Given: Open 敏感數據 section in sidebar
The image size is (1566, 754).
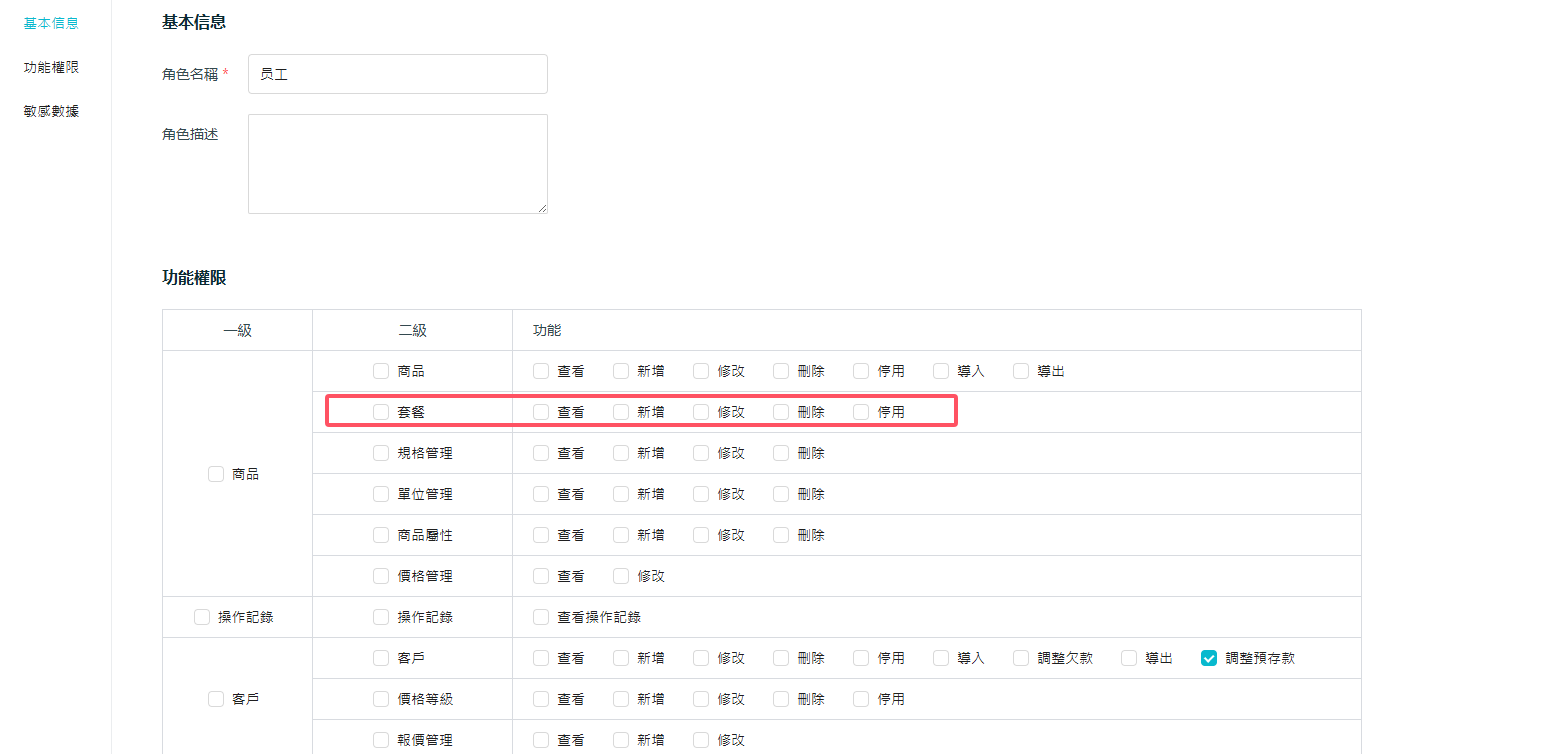Looking at the screenshot, I should [x=51, y=111].
